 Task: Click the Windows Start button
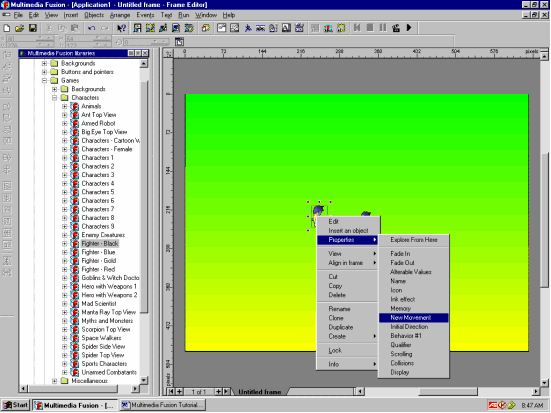(x=16, y=405)
